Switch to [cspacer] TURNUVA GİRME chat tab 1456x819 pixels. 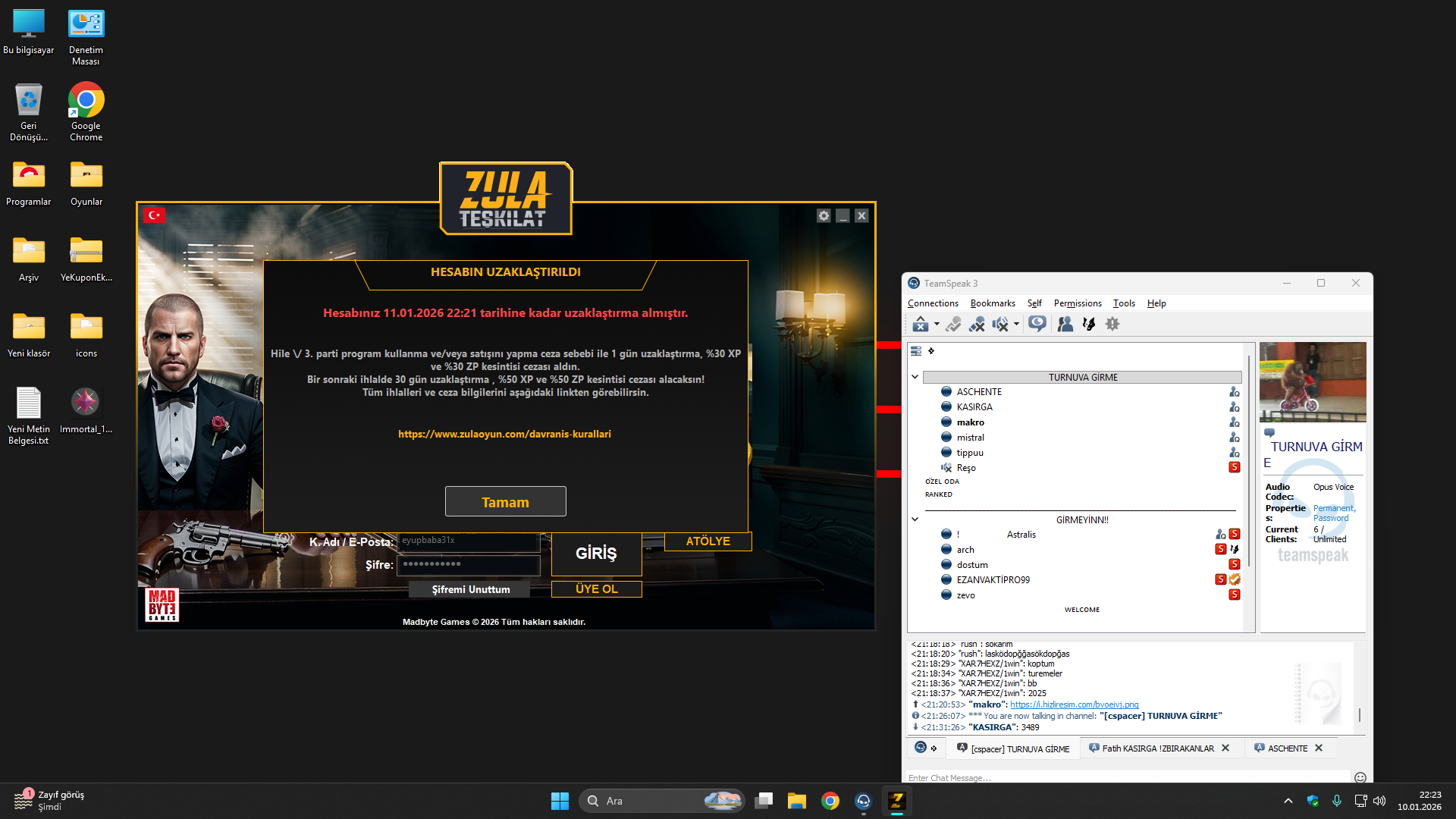coord(1013,748)
